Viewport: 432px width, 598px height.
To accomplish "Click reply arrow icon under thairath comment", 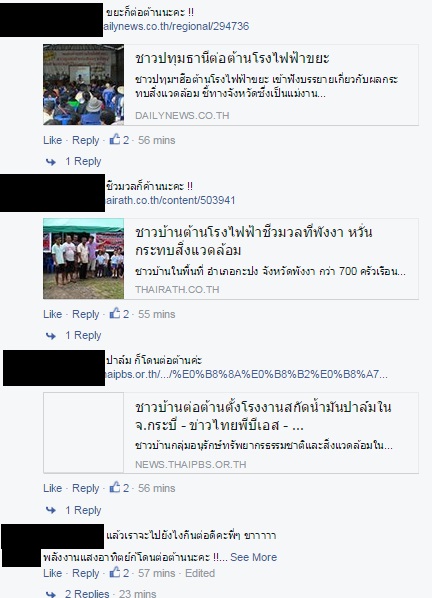I will pos(51,336).
